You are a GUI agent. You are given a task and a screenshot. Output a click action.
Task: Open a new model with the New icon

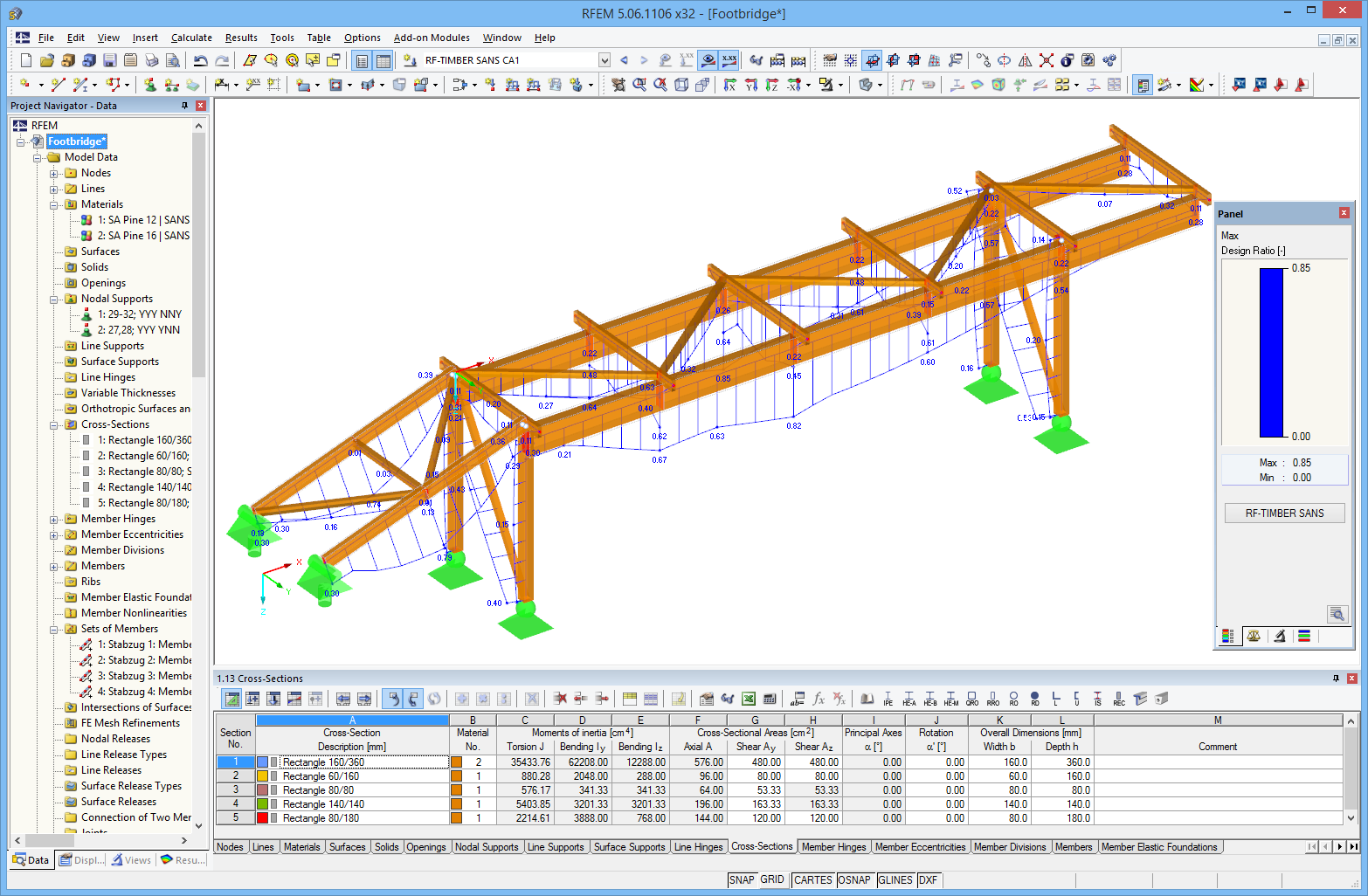click(24, 59)
